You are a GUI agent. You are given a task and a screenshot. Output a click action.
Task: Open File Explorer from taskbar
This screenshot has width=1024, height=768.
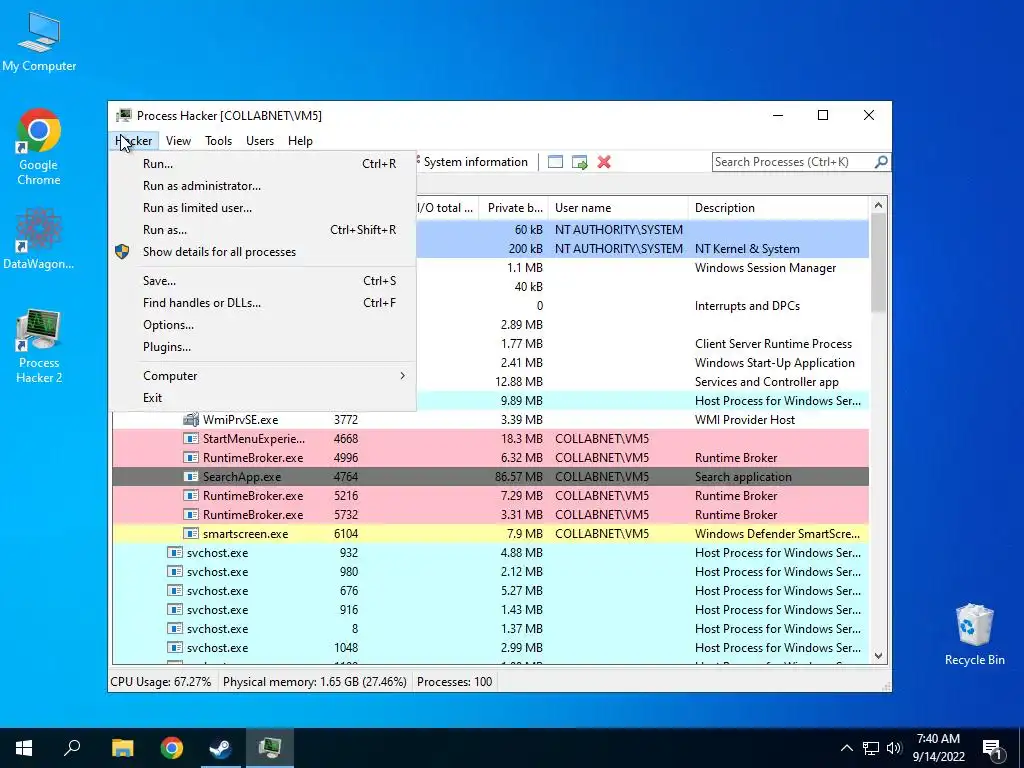[x=122, y=748]
